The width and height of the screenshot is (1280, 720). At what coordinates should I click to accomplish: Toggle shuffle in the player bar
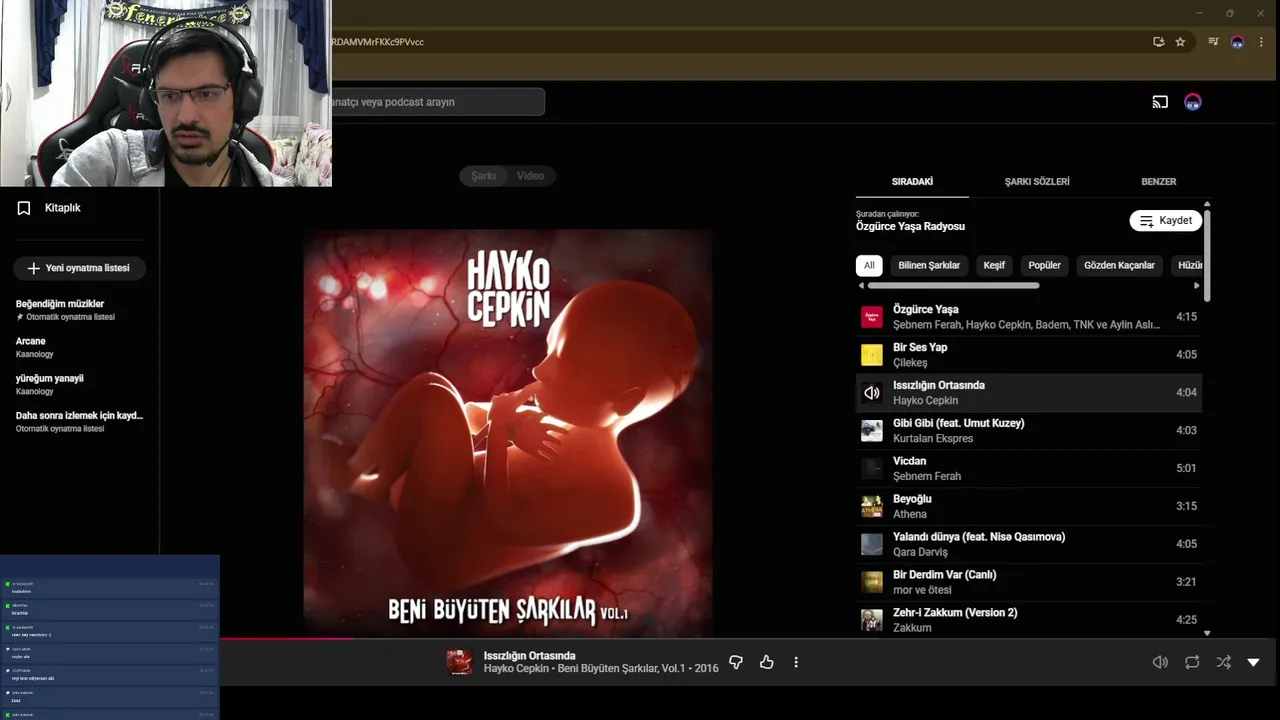[1223, 662]
